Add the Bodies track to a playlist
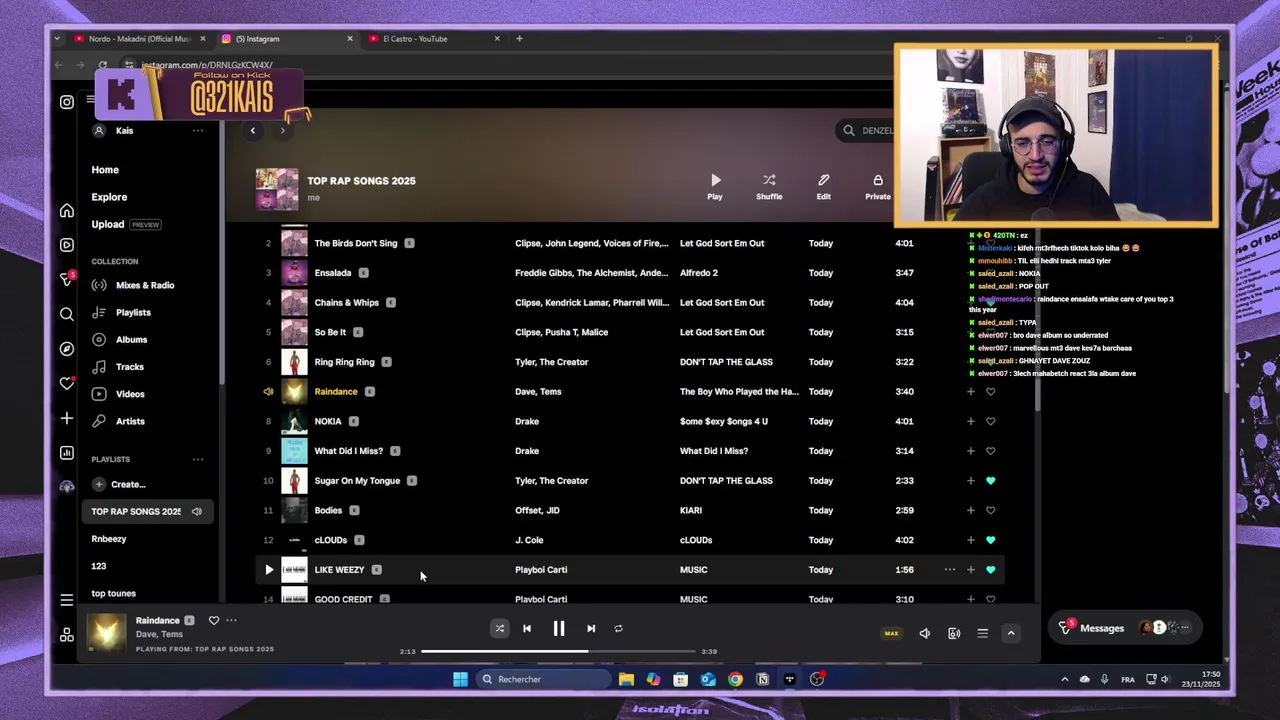This screenshot has width=1280, height=720. coord(970,510)
